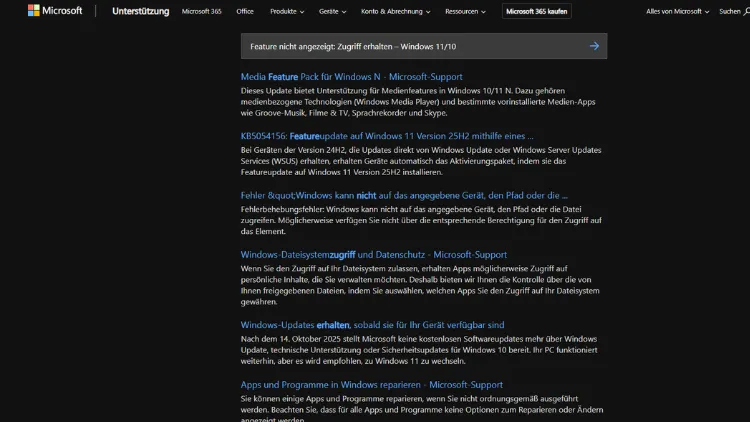Open the Microsoft 365 menu item
750x422 pixels.
click(x=201, y=11)
